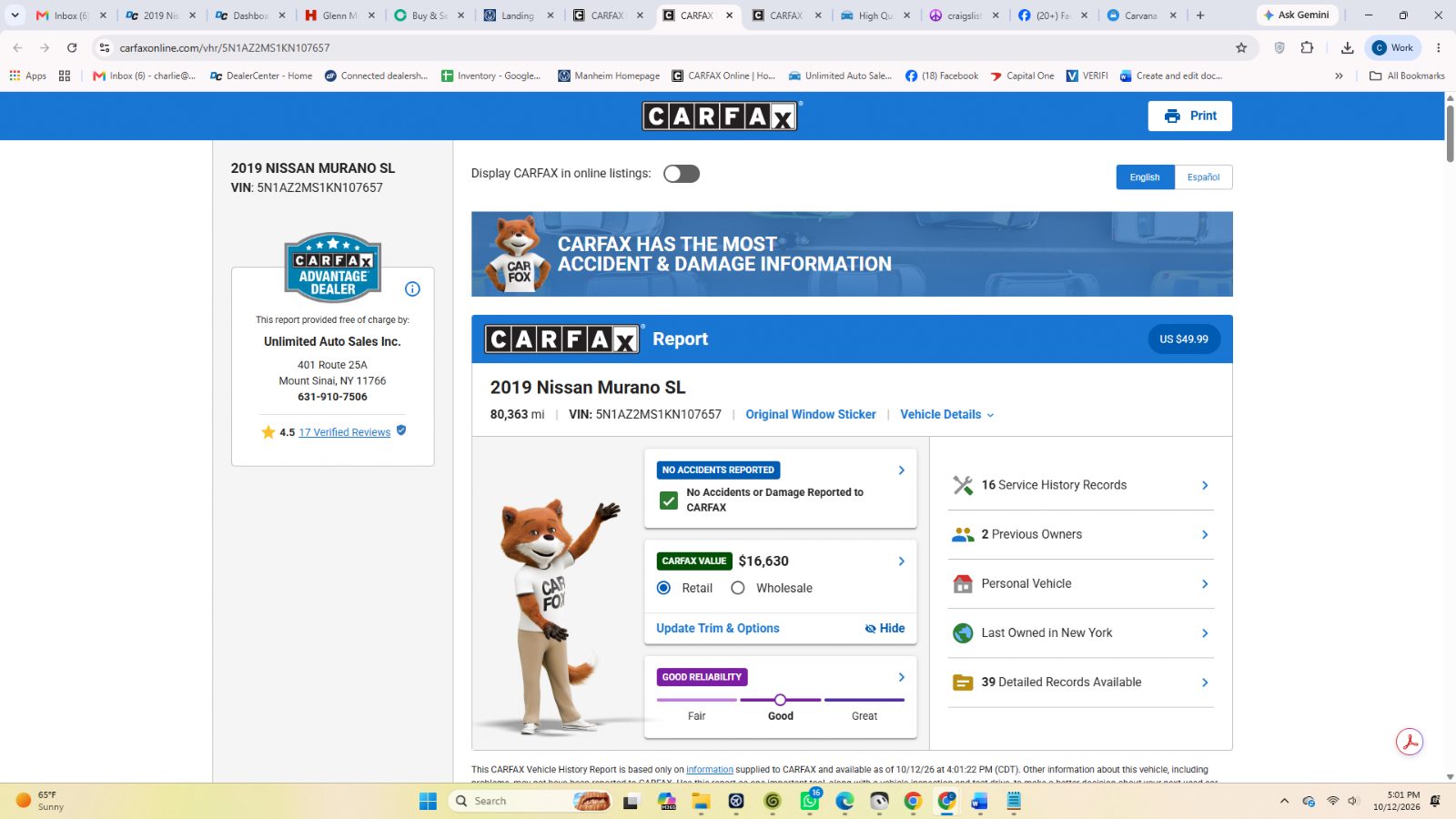
Task: Hide the CARFAX value
Action: pyautogui.click(x=885, y=628)
